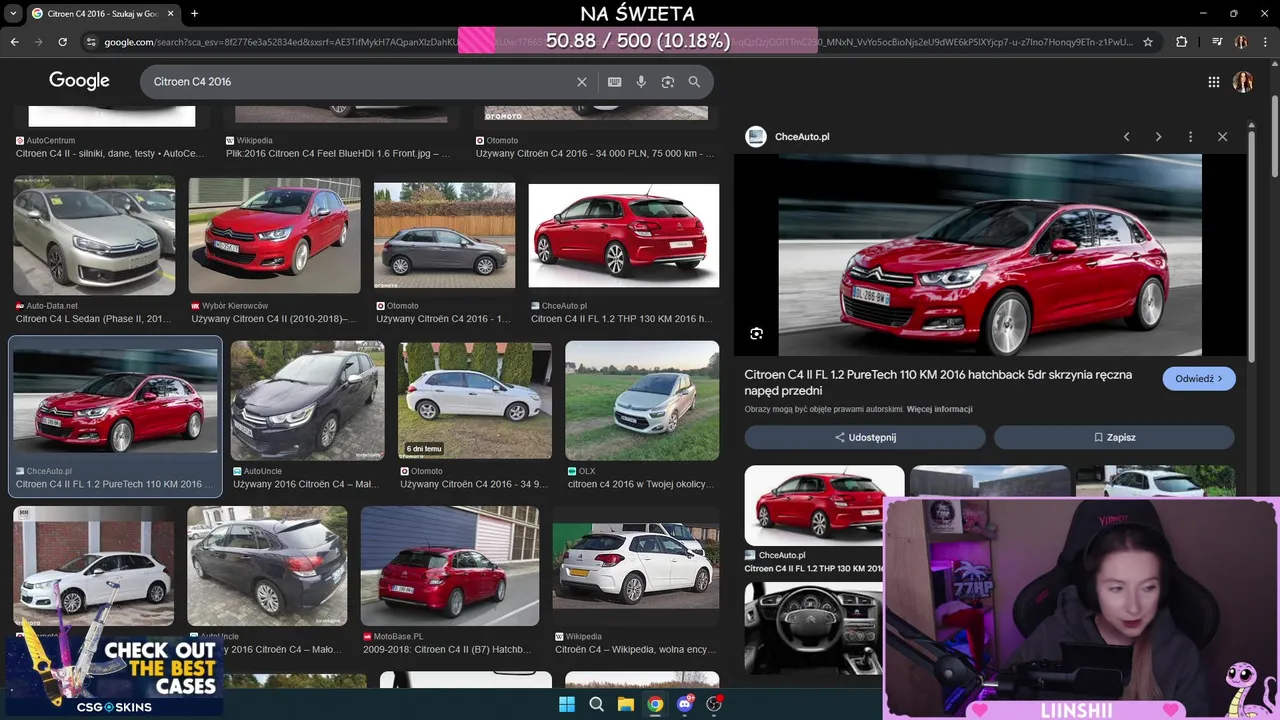Open a new browser tab
Viewport: 1280px width, 720px height.
194,14
